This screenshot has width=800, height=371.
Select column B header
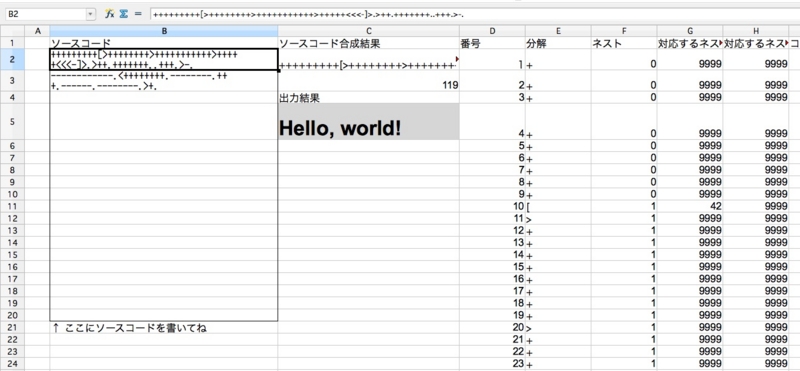(x=164, y=31)
